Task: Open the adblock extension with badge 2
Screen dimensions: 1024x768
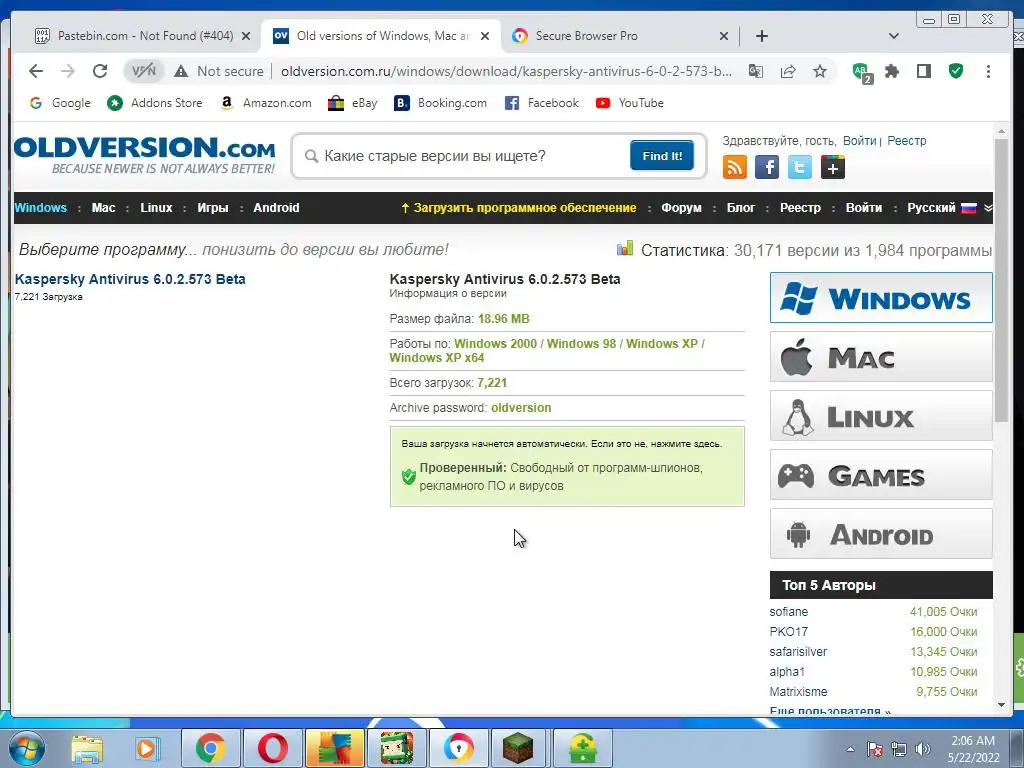Action: (862, 72)
